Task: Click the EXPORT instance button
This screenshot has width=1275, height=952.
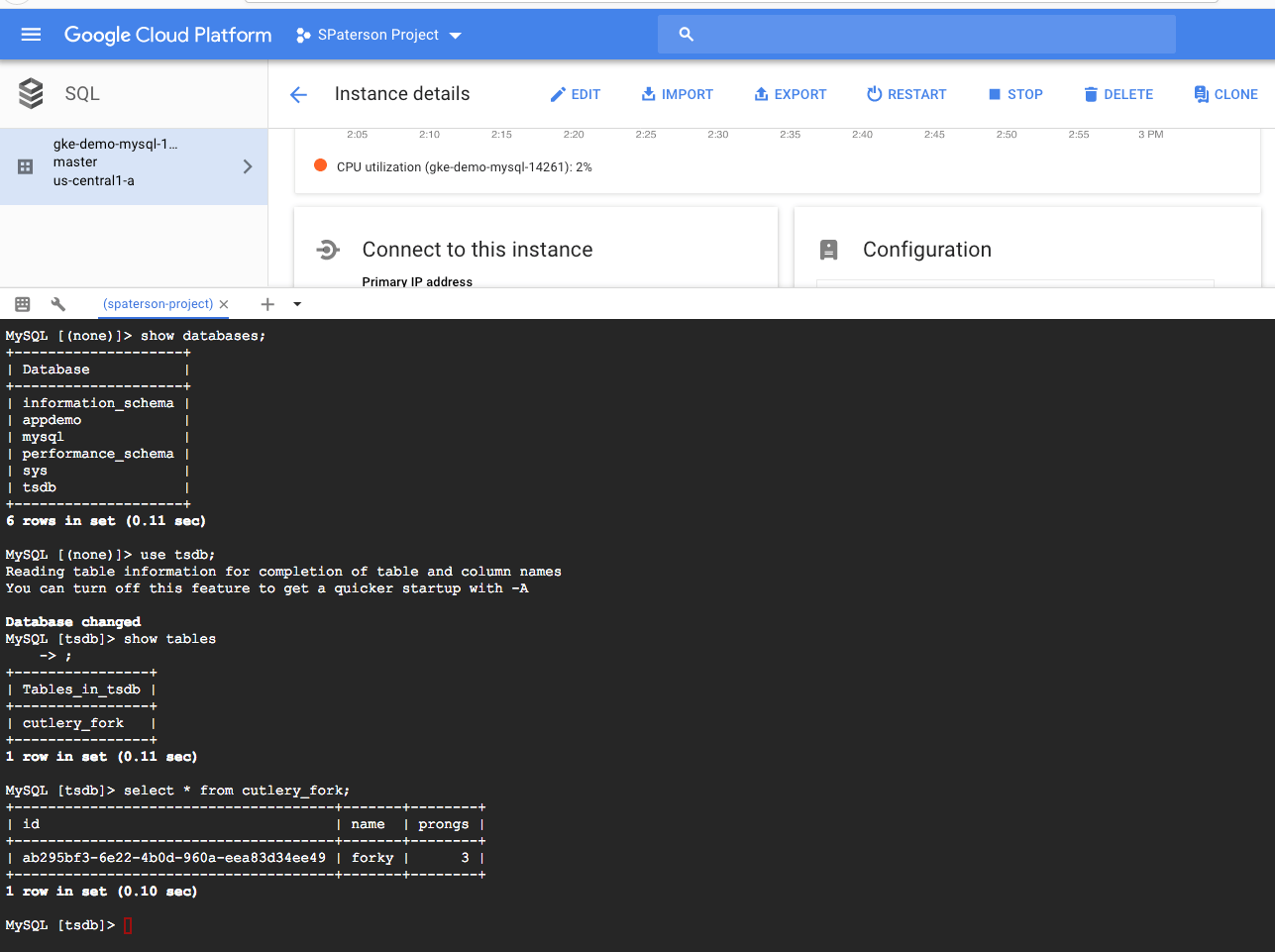Action: (x=790, y=94)
